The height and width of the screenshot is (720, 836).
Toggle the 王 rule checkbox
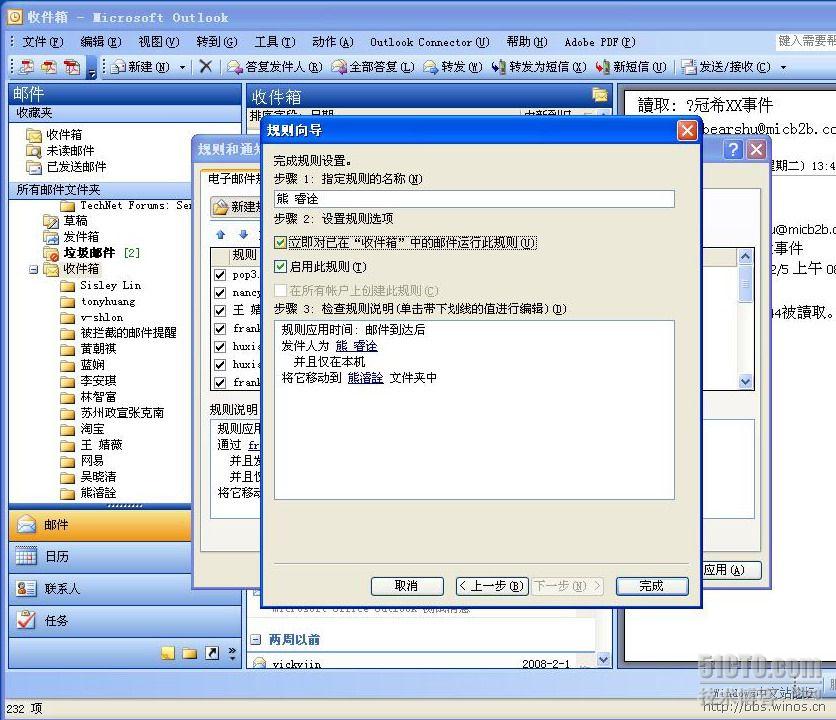tap(219, 310)
